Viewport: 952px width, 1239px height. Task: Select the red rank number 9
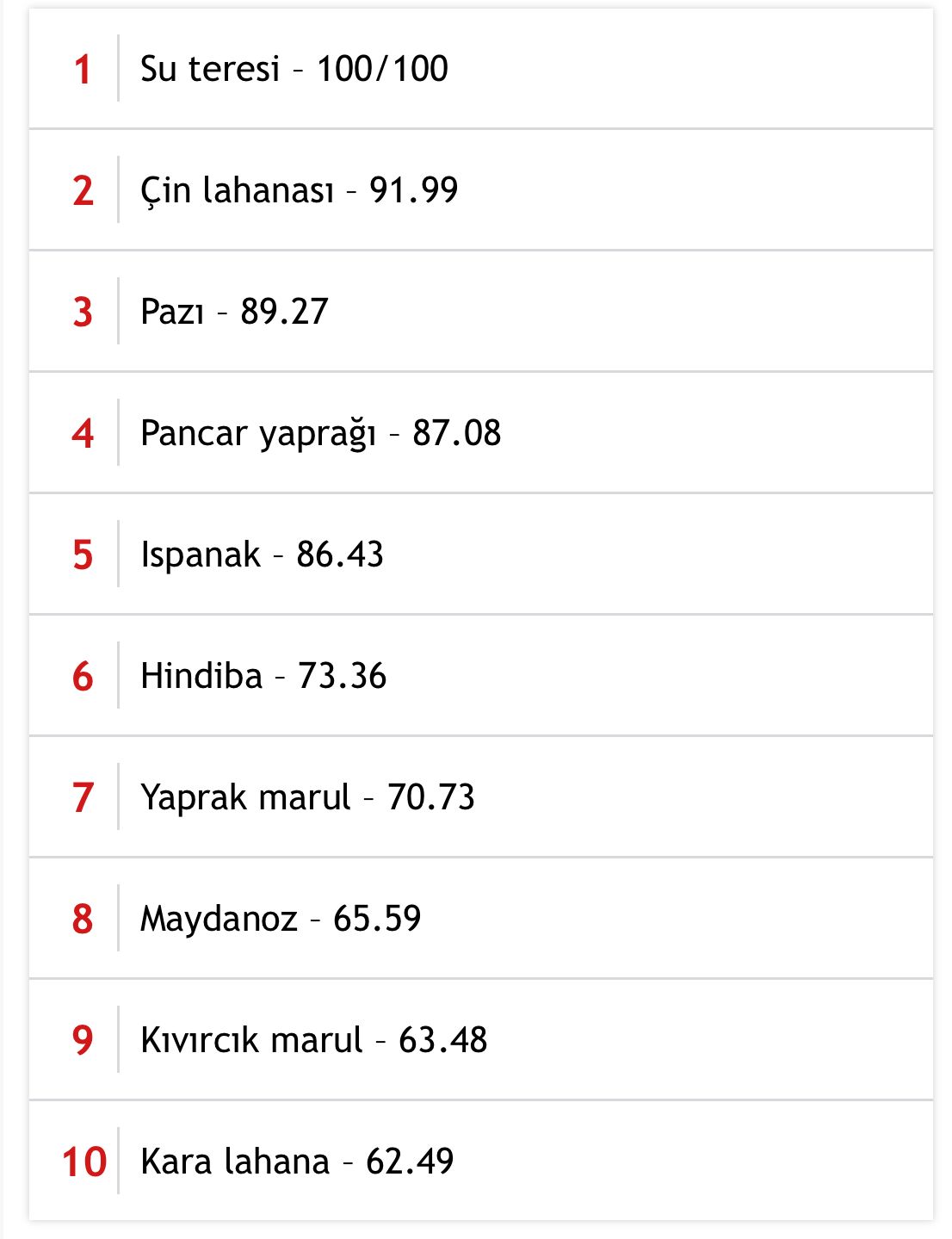[x=83, y=1041]
